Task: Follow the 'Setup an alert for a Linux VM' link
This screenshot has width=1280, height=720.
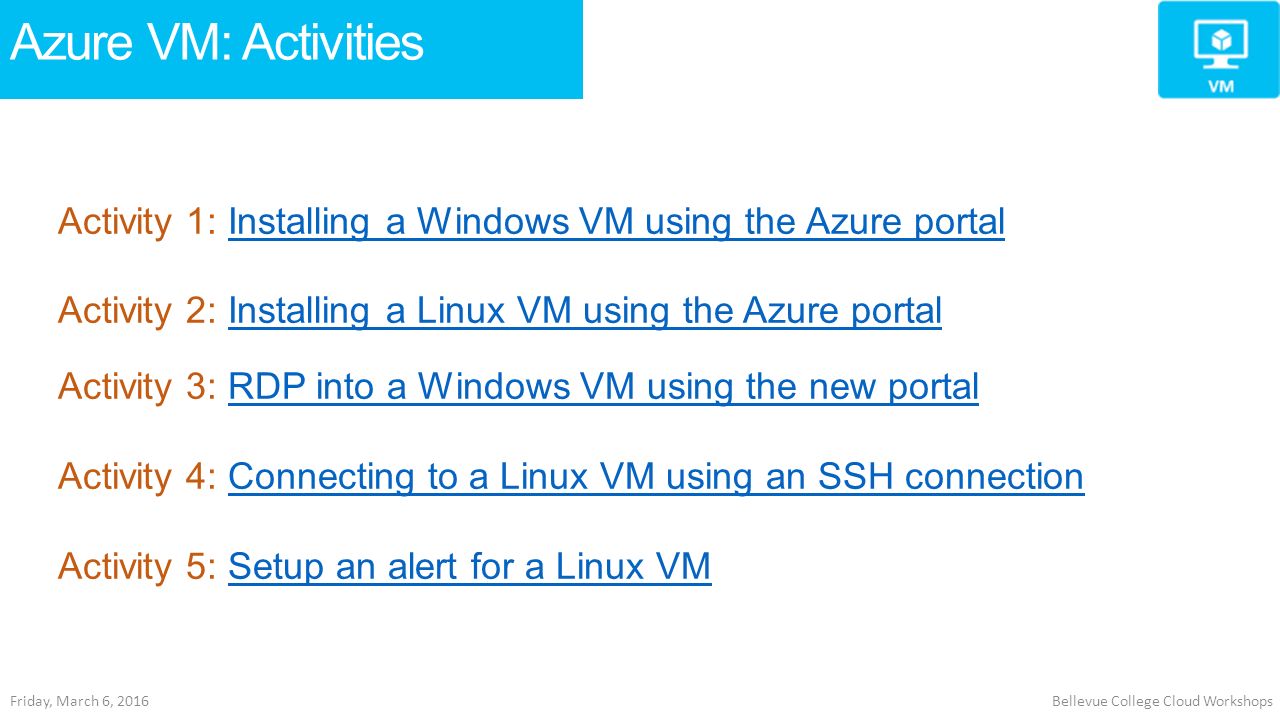Action: pos(469,567)
